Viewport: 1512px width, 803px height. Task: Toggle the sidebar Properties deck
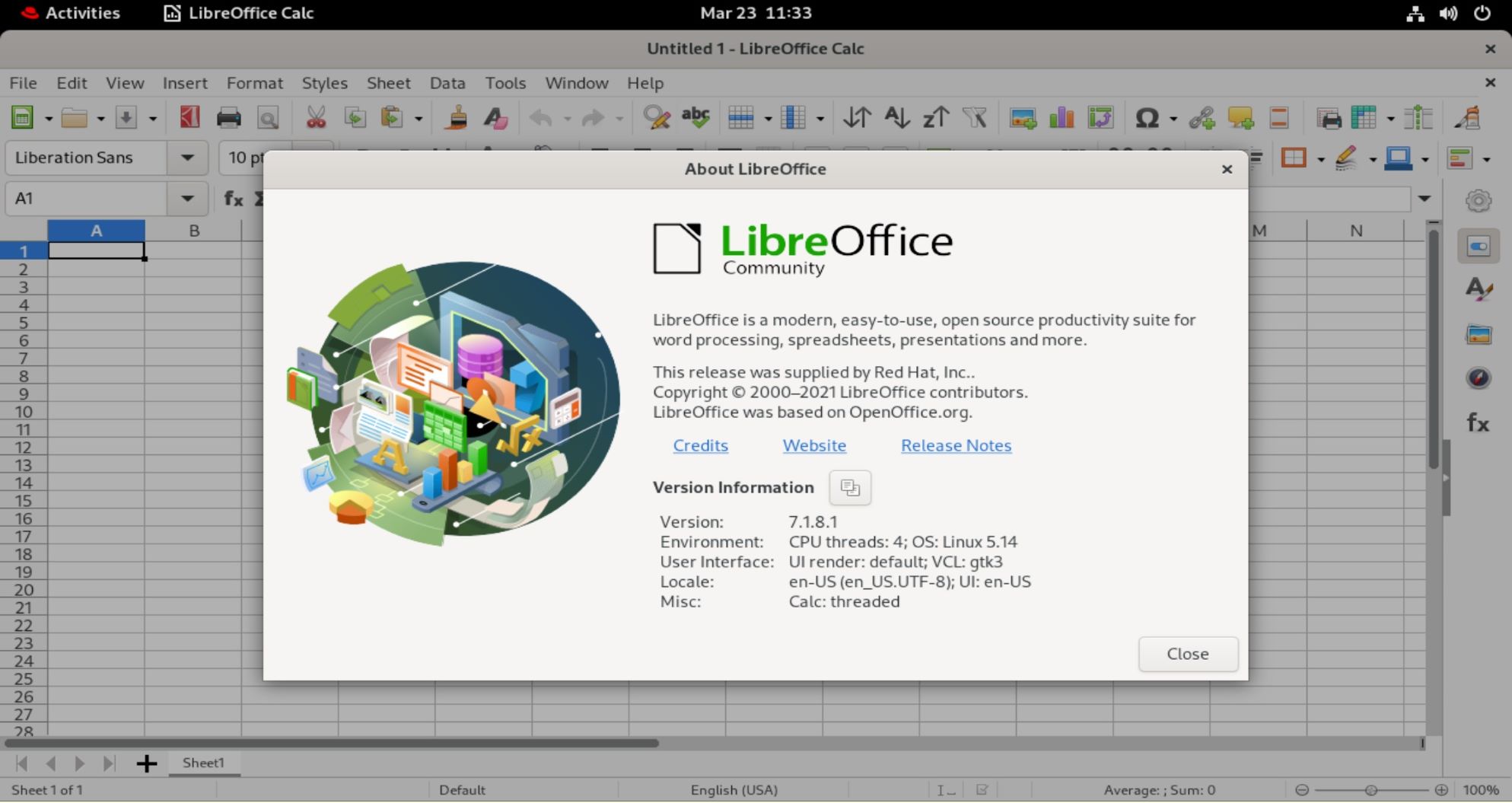1479,247
